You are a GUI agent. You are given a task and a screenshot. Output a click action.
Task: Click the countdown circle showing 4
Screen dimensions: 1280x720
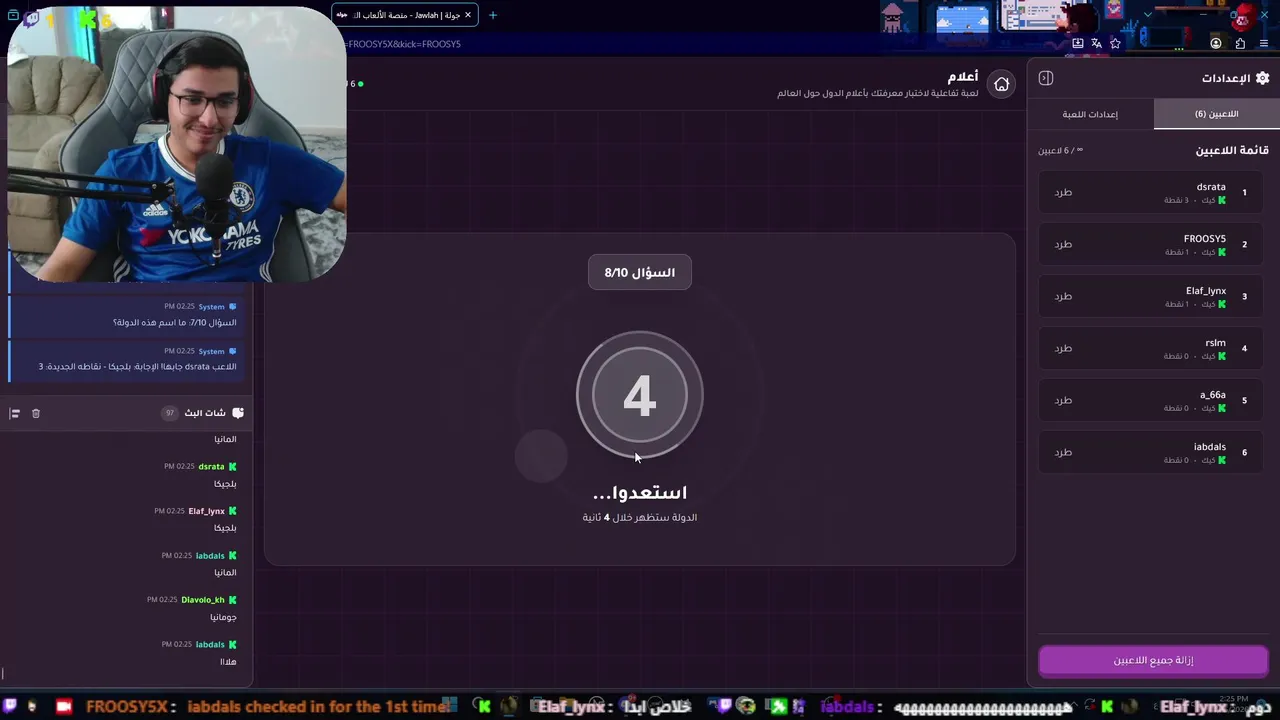[640, 396]
